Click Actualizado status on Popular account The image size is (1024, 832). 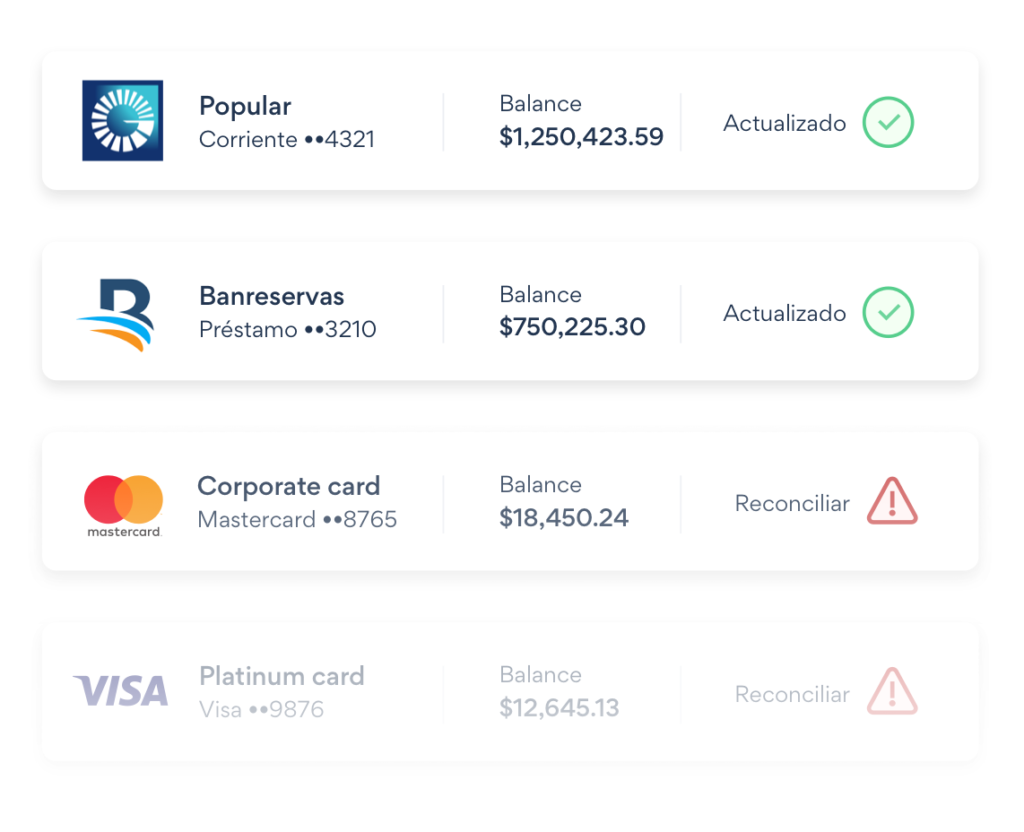tap(784, 124)
